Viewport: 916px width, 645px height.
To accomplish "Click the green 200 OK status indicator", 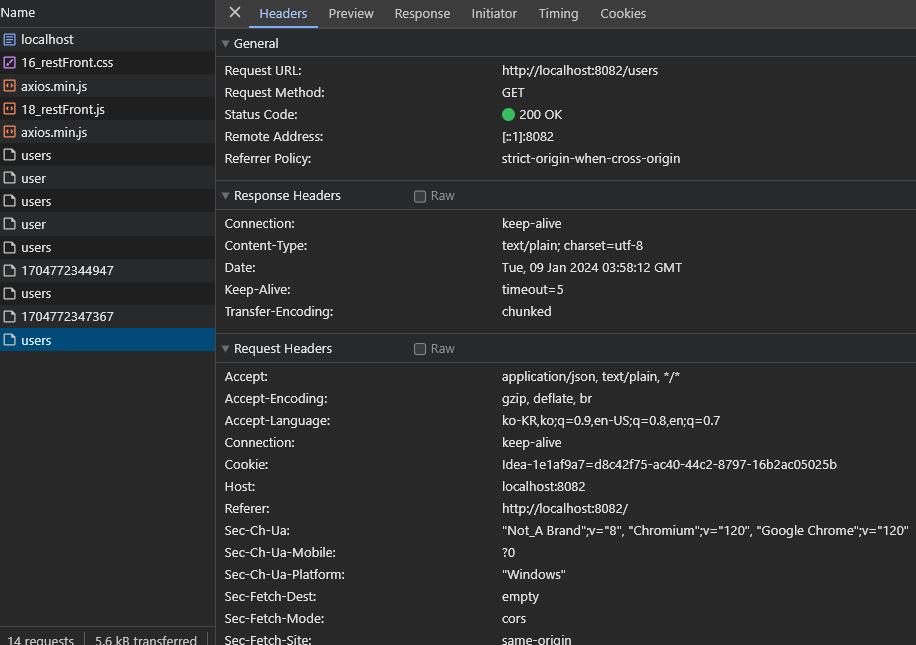I will (508, 115).
